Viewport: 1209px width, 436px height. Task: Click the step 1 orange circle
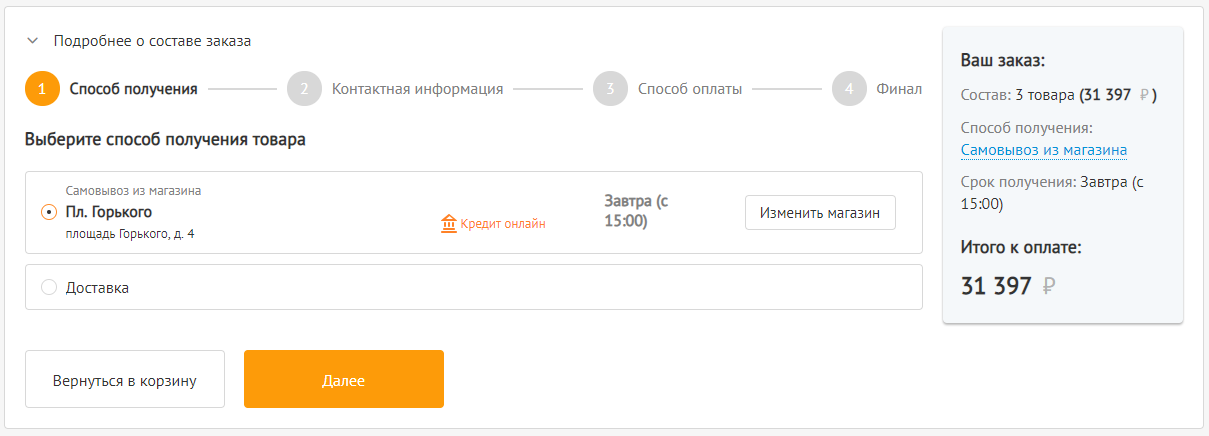43,89
